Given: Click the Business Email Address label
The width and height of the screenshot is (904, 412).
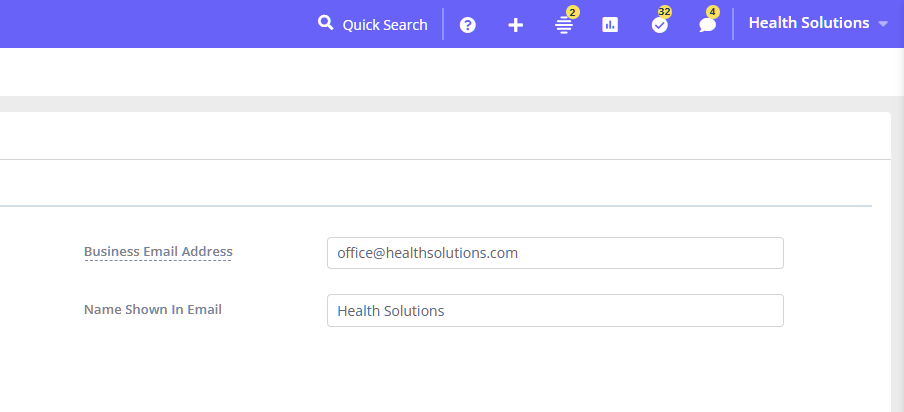Looking at the screenshot, I should point(158,252).
